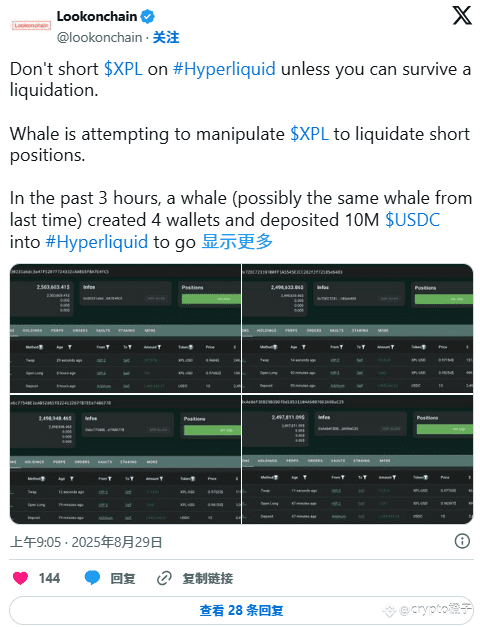
Task: Follow Lookonchain via 关注 link
Action: coord(166,38)
